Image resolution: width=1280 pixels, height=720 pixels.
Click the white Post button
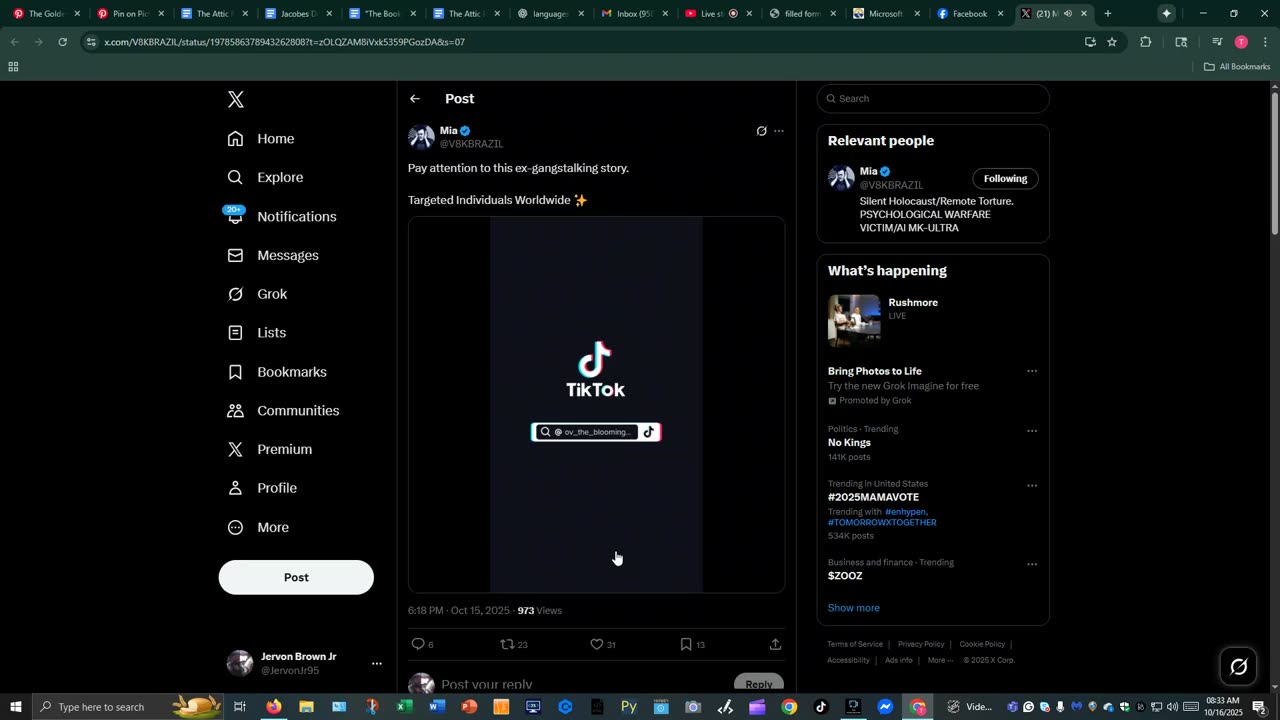pyautogui.click(x=296, y=577)
